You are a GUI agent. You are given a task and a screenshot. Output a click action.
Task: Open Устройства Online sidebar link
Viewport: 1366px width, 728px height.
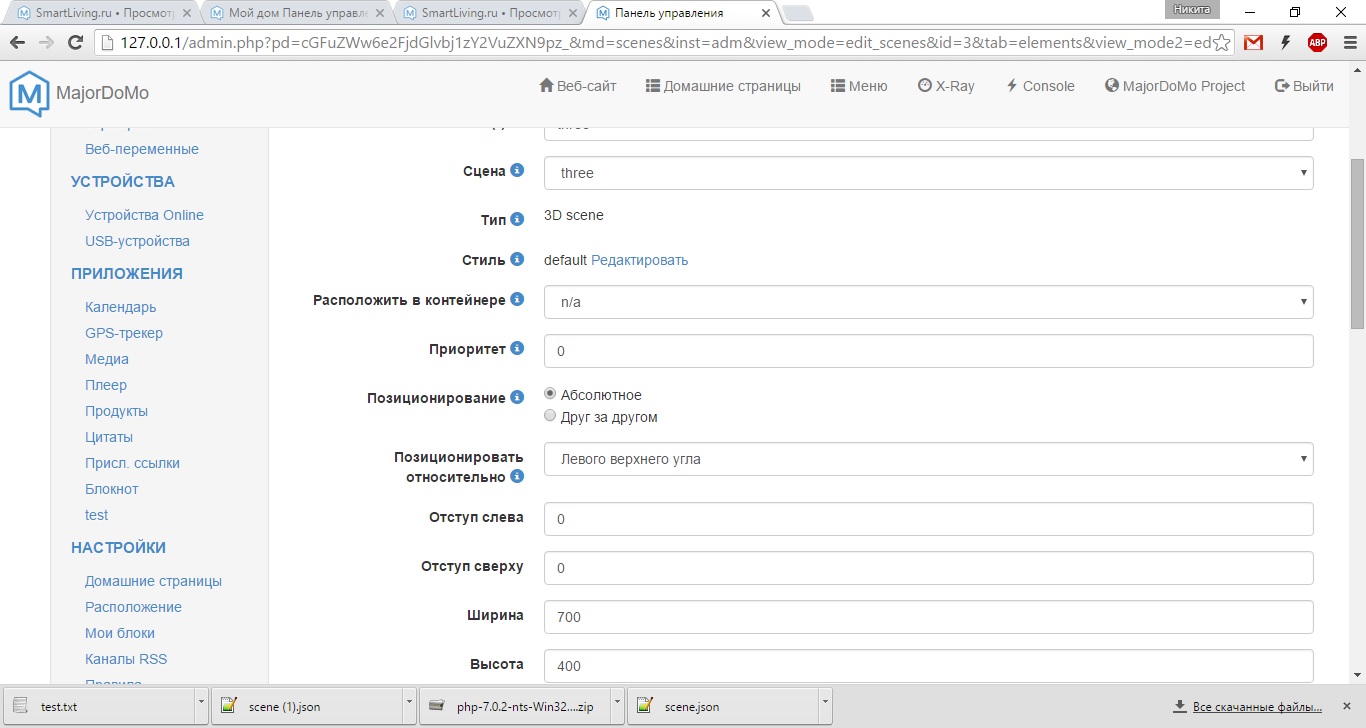[144, 215]
